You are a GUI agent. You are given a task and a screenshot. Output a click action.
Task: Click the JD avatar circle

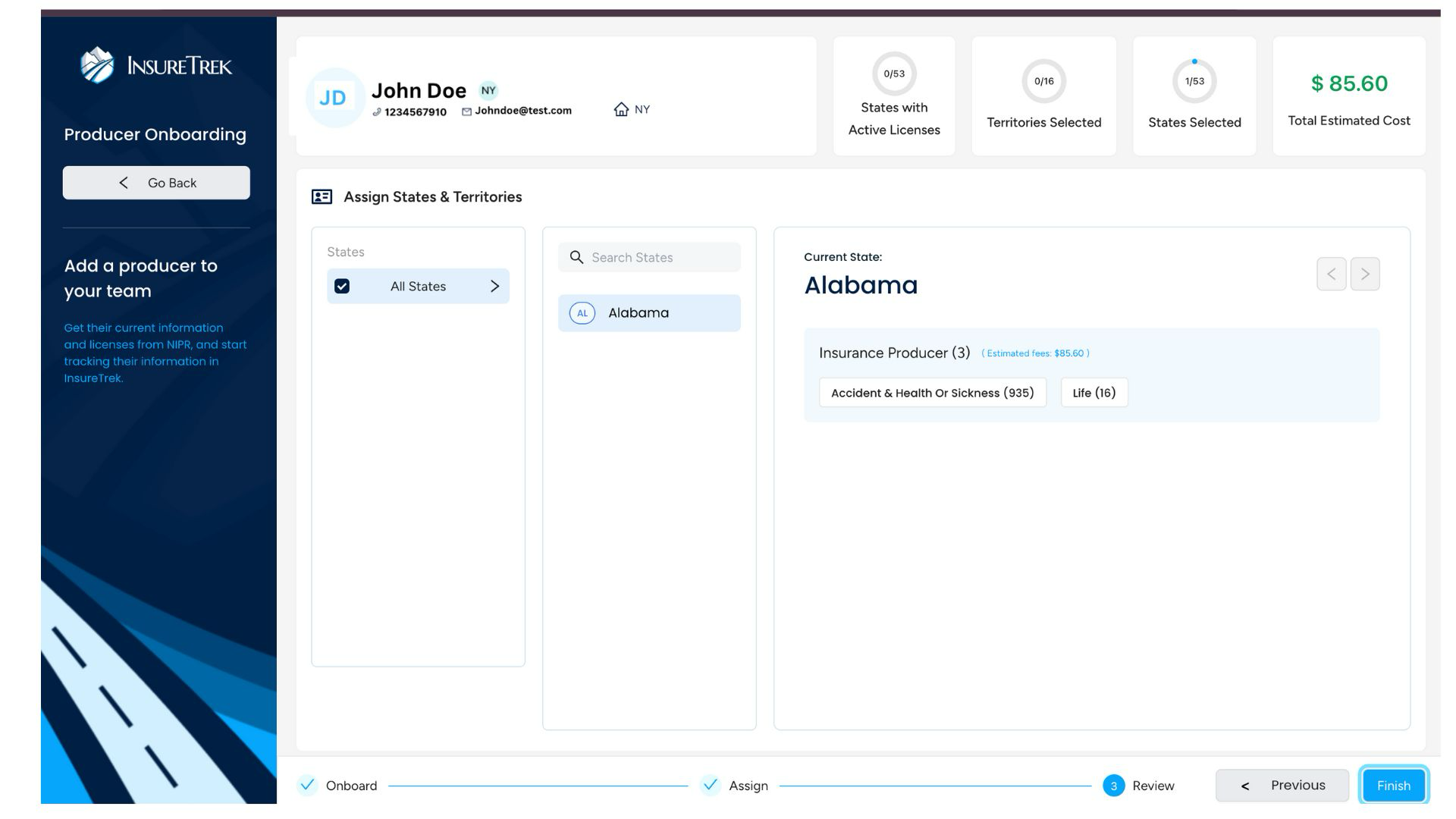333,98
